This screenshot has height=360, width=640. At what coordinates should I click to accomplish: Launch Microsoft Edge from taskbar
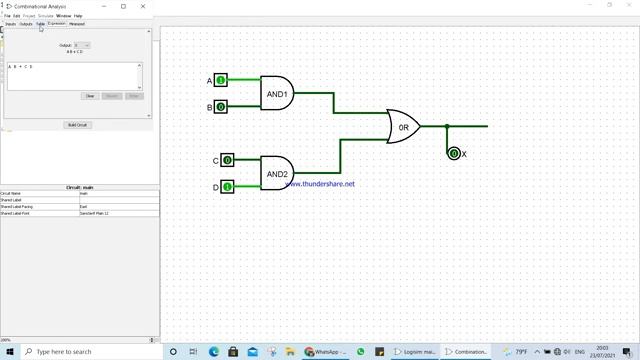[213, 351]
